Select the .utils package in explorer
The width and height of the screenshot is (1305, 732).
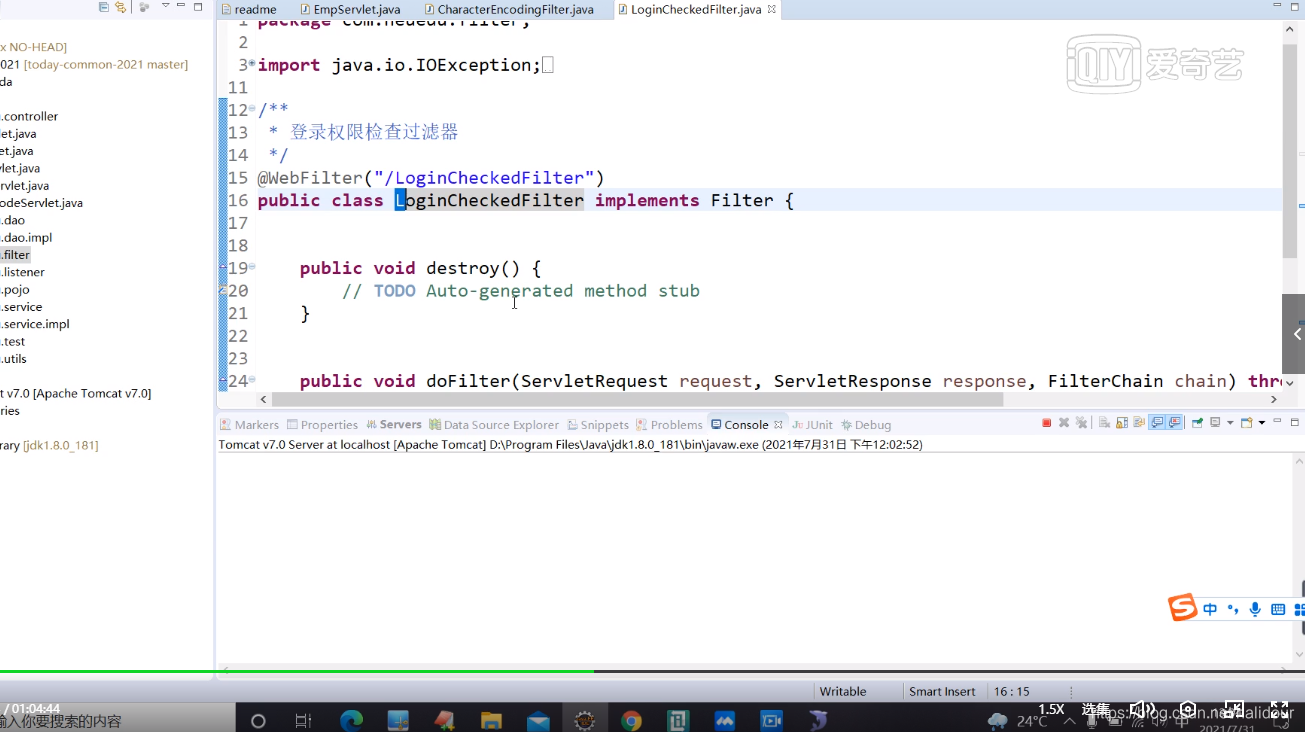[14, 359]
